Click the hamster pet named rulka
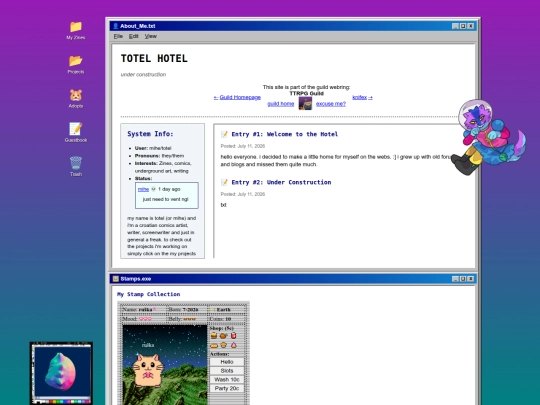Image resolution: width=540 pixels, height=405 pixels. point(148,370)
